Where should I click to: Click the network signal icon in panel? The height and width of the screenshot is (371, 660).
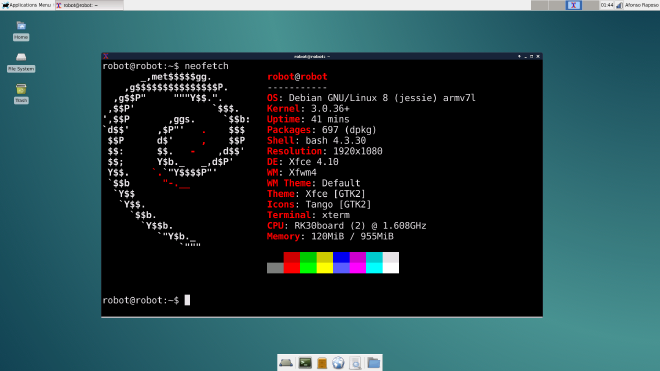tap(619, 5)
